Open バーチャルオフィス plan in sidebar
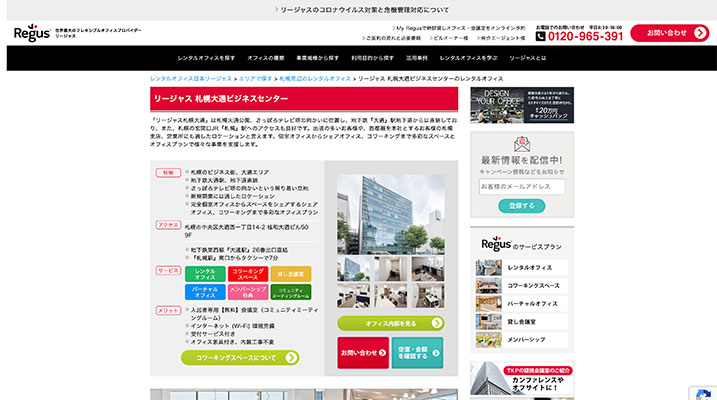This screenshot has width=717, height=400. point(521,304)
